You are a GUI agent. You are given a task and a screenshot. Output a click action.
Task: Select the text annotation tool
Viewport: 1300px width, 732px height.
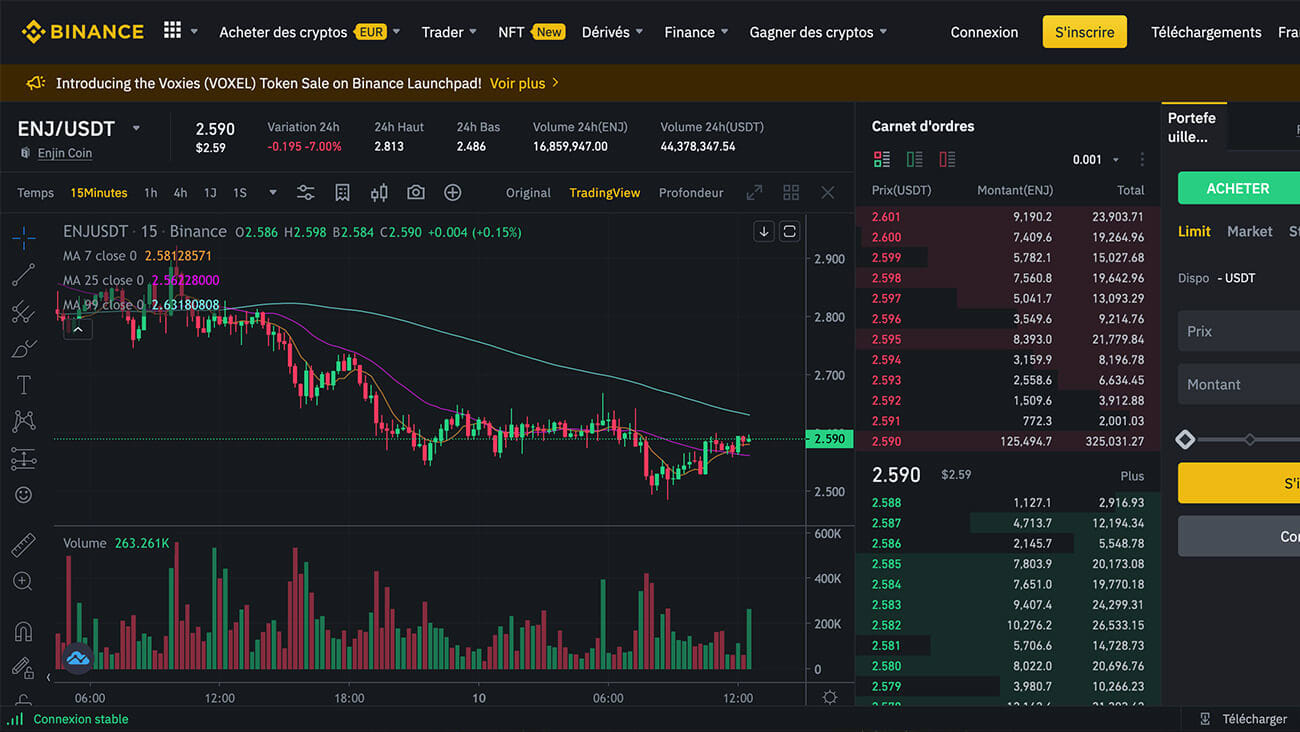[x=24, y=384]
